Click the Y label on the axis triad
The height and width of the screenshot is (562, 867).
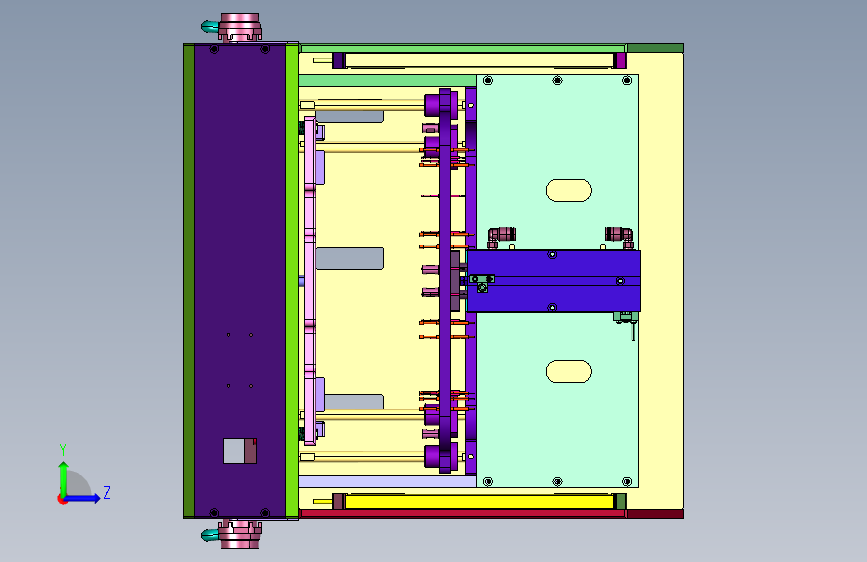coord(63,450)
